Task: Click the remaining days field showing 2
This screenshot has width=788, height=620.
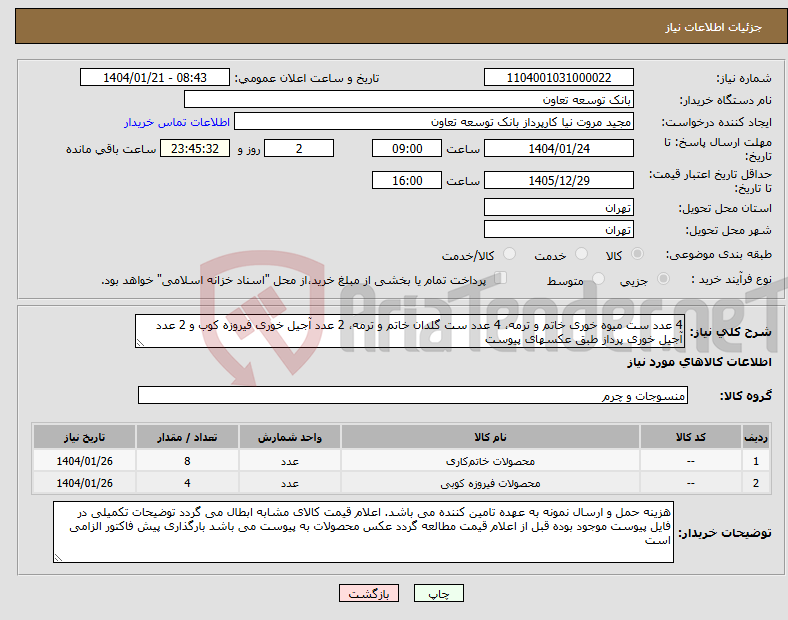Action: coord(299,148)
